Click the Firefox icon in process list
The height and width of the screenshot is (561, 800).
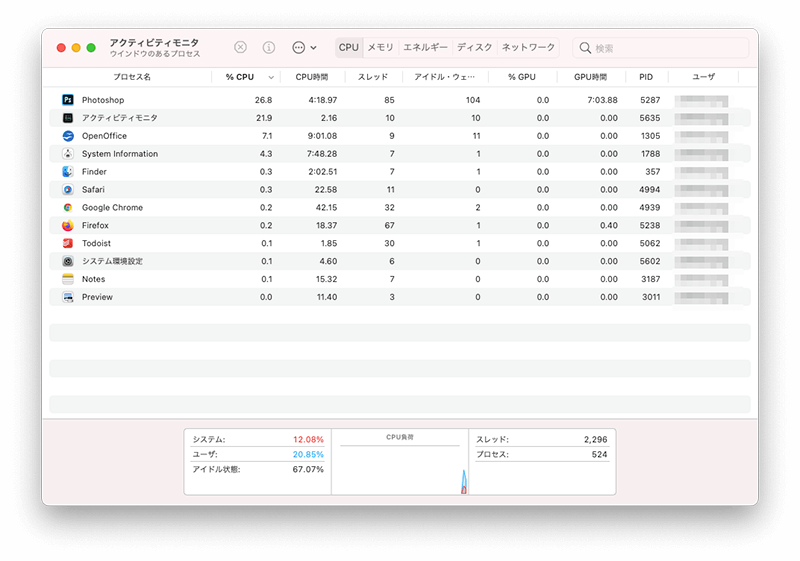(x=68, y=225)
